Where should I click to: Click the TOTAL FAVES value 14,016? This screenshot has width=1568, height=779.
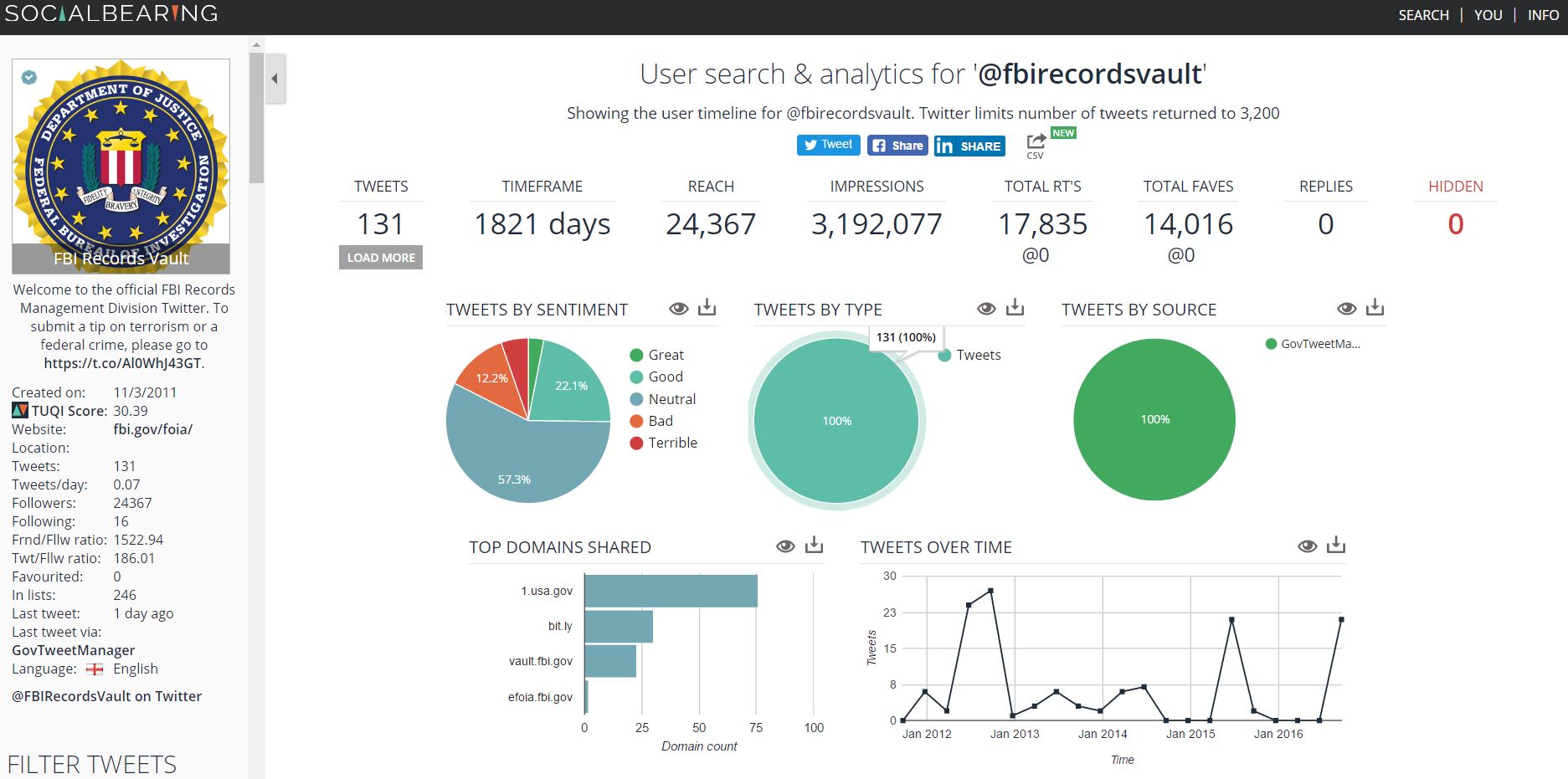(1188, 224)
